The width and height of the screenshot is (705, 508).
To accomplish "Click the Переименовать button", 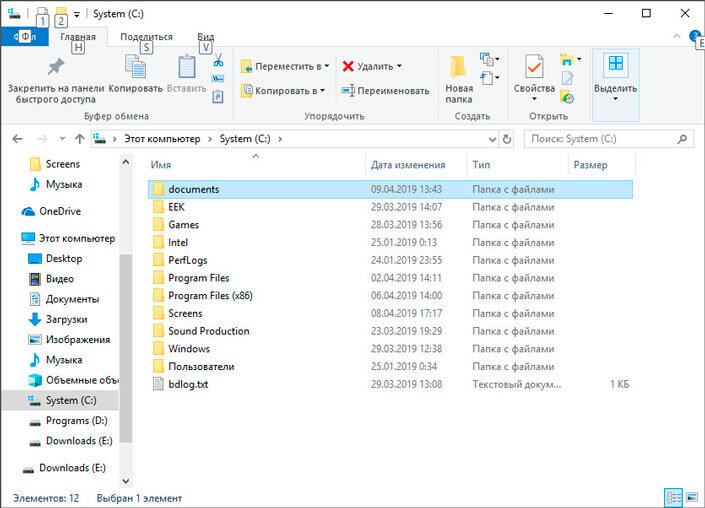I will pyautogui.click(x=385, y=91).
